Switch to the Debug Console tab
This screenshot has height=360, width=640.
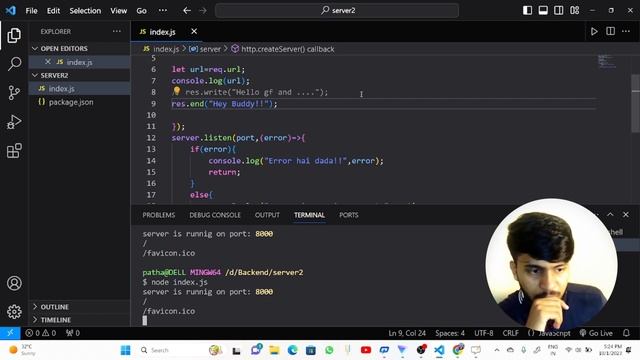(x=215, y=215)
